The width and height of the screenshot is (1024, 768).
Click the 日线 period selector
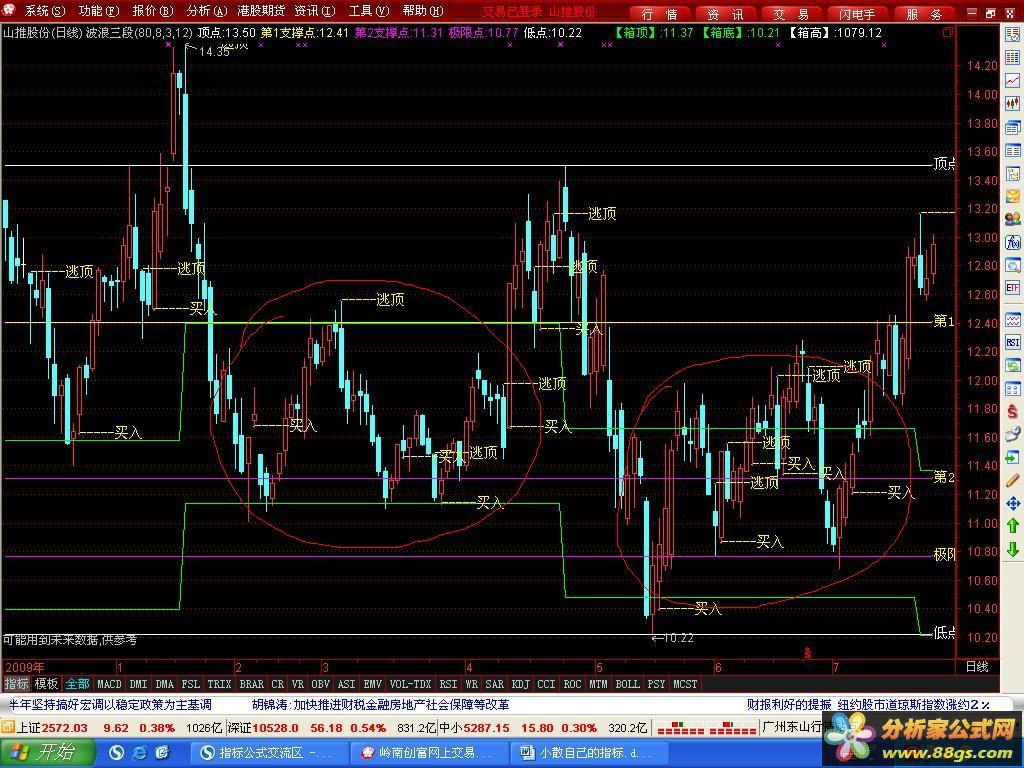pyautogui.click(x=977, y=667)
